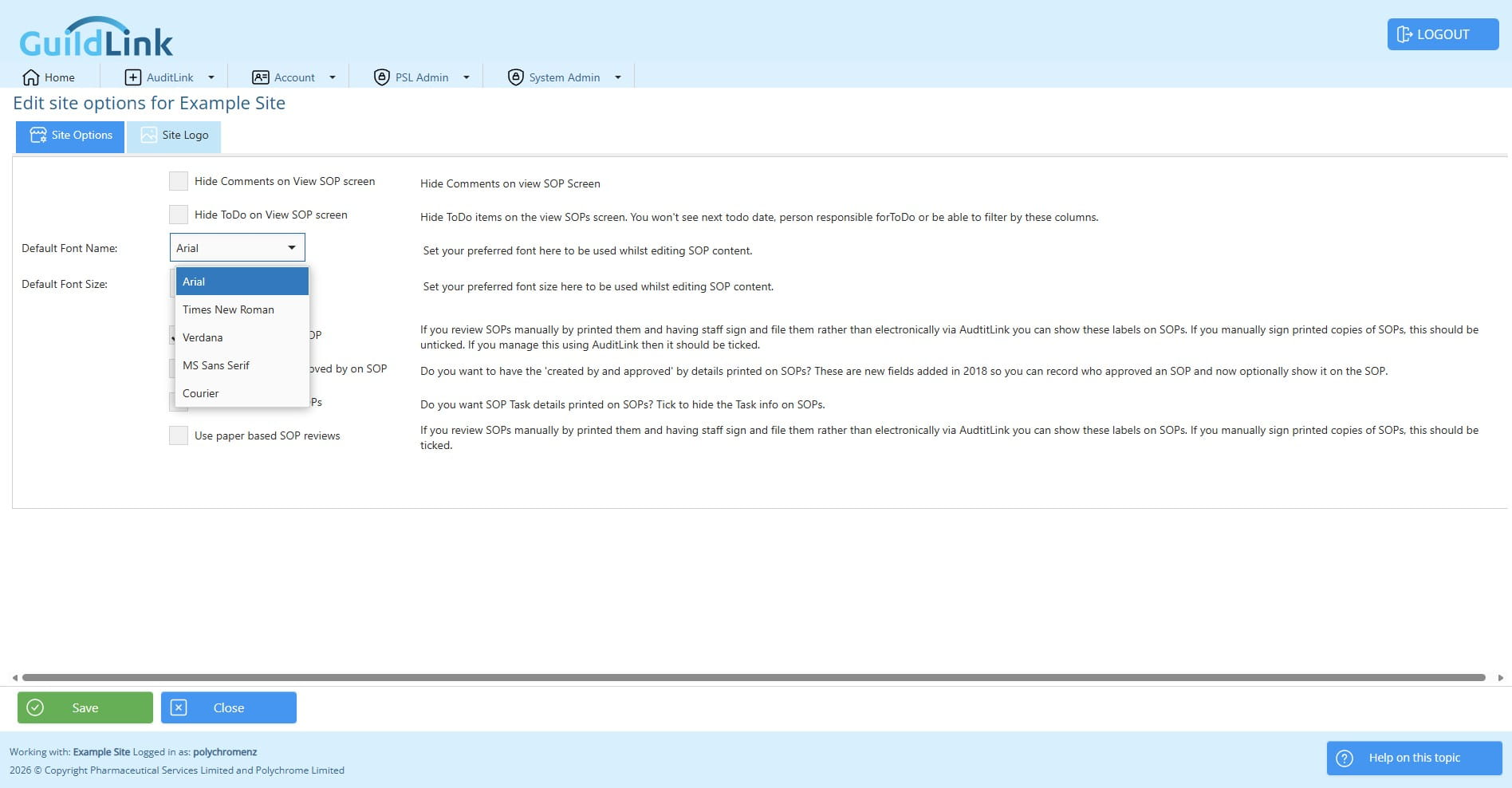This screenshot has width=1512, height=788.
Task: Enable Use paper based SOP reviews
Action: pos(179,435)
